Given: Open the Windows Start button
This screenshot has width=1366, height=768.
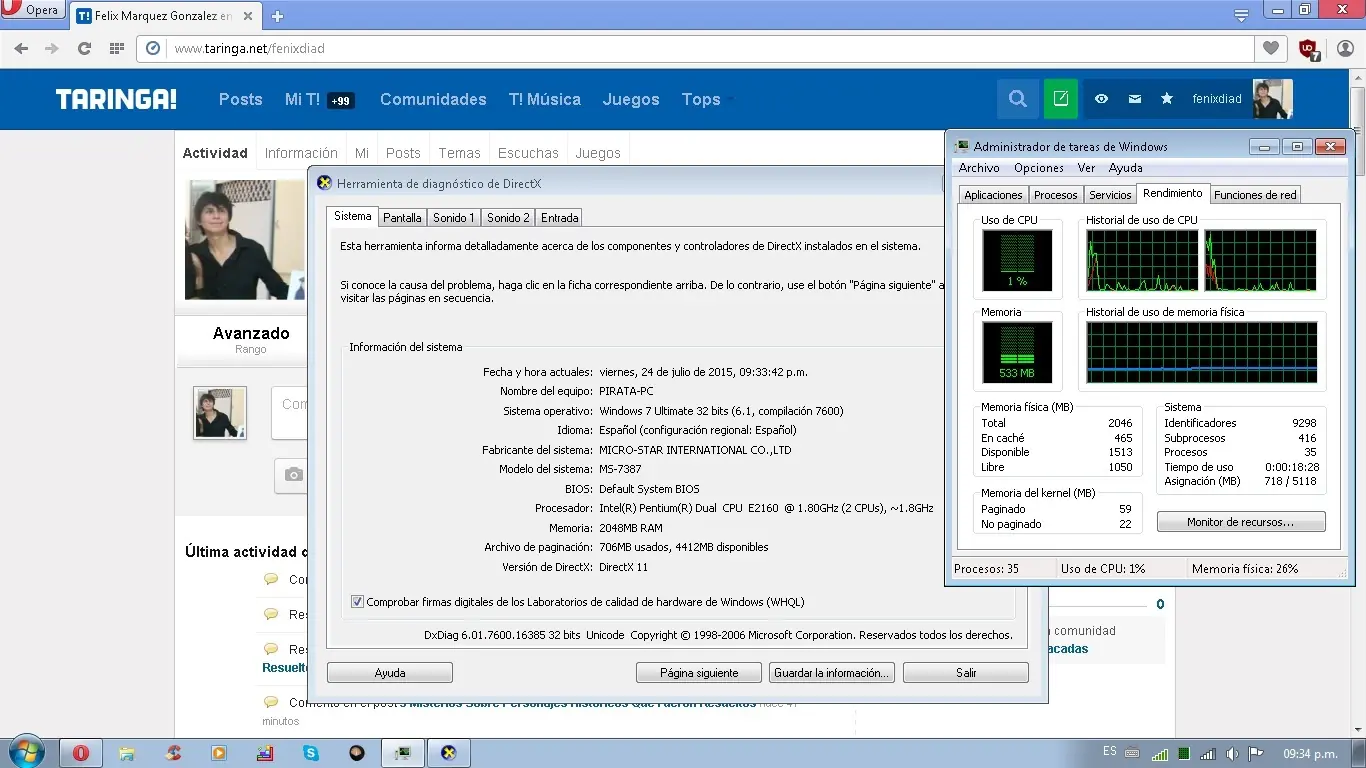Looking at the screenshot, I should (x=24, y=752).
